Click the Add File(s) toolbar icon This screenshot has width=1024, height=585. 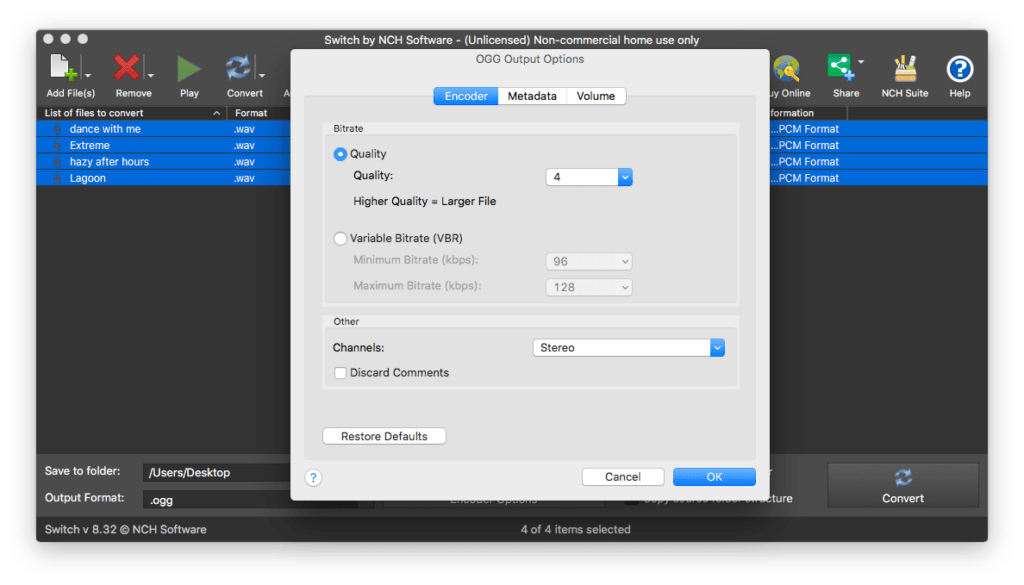click(x=63, y=68)
